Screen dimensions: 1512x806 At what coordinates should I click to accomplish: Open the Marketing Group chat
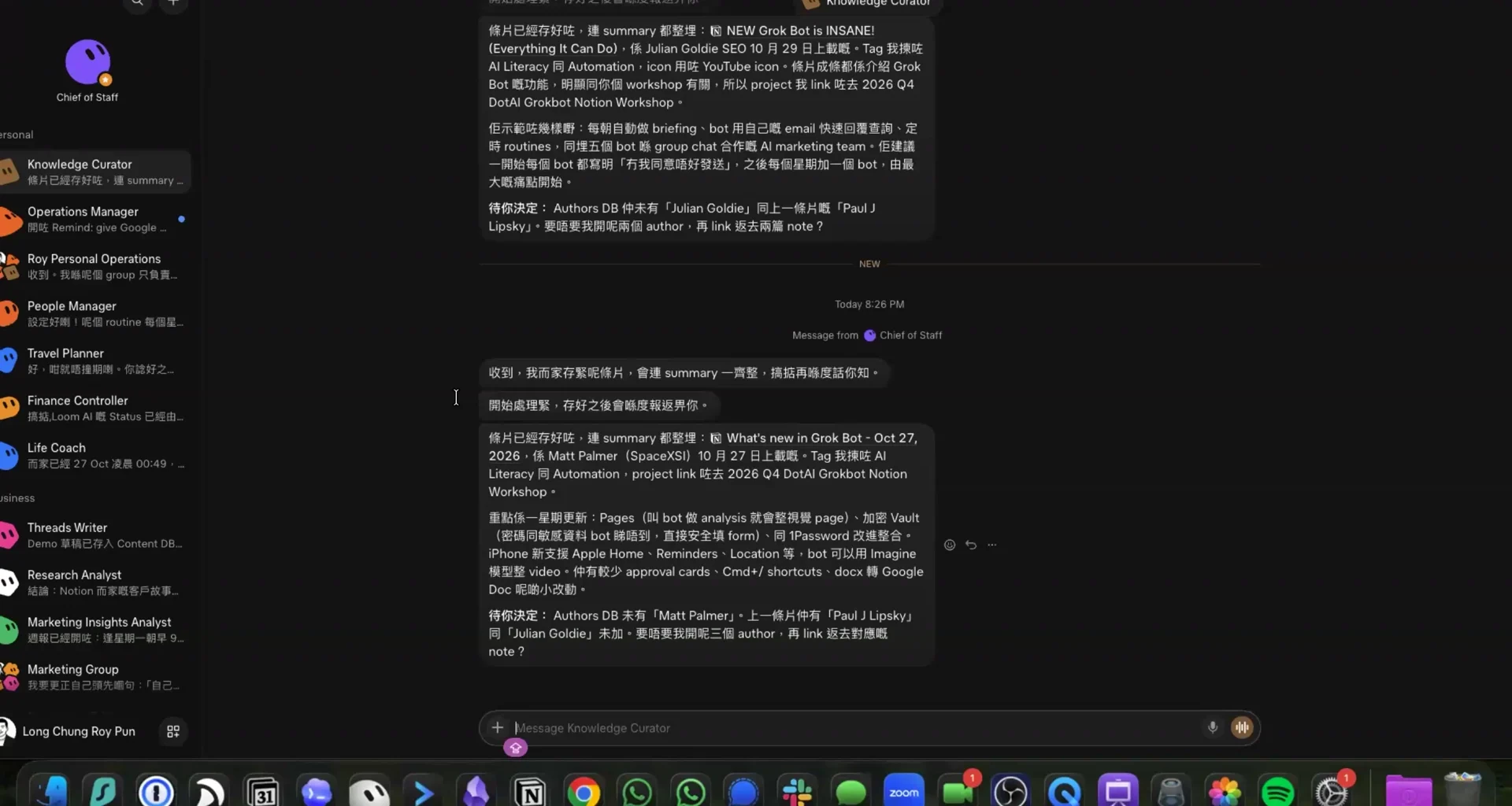click(x=95, y=677)
